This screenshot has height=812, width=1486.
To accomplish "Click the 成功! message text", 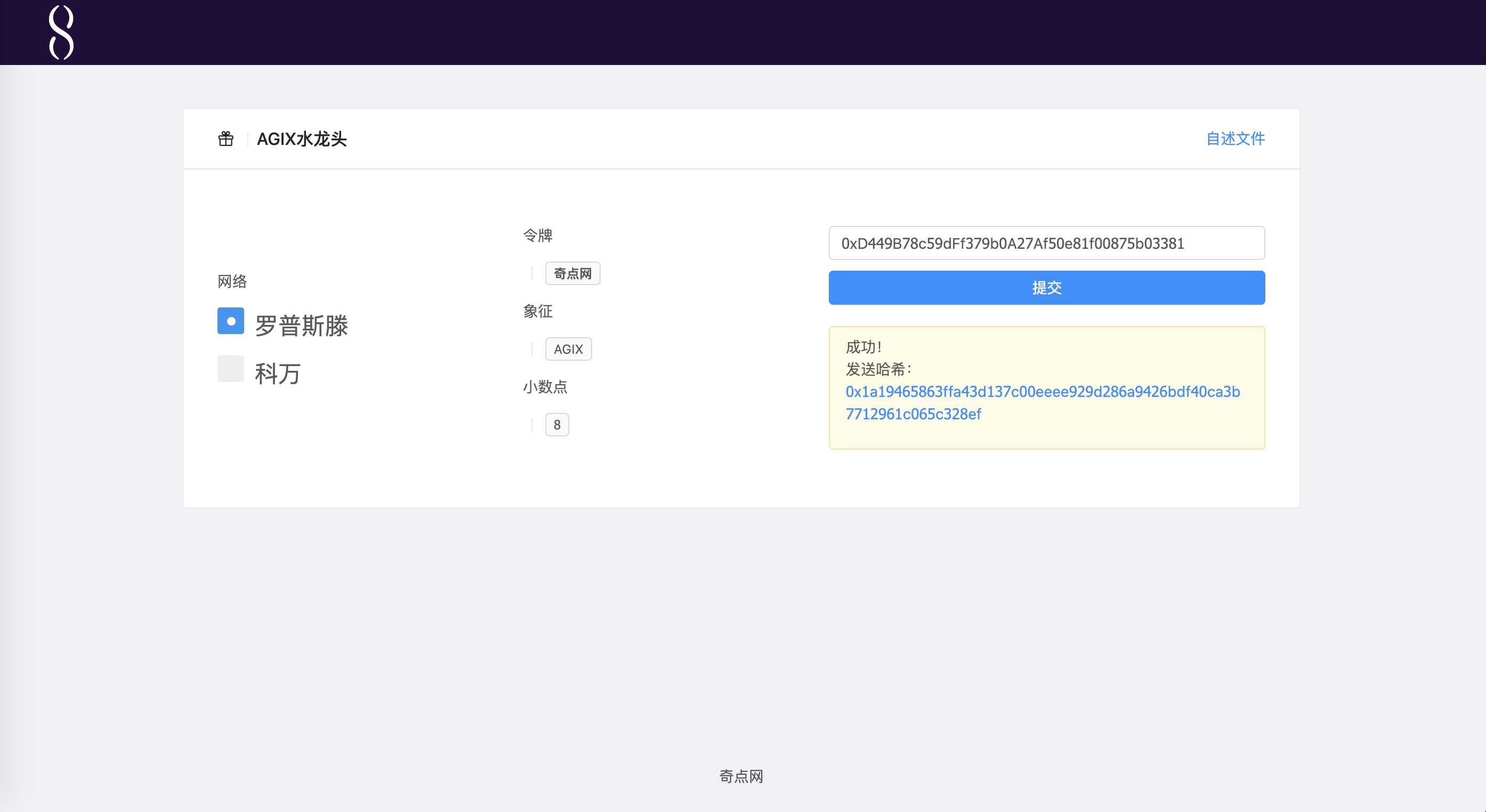I will pyautogui.click(x=863, y=347).
